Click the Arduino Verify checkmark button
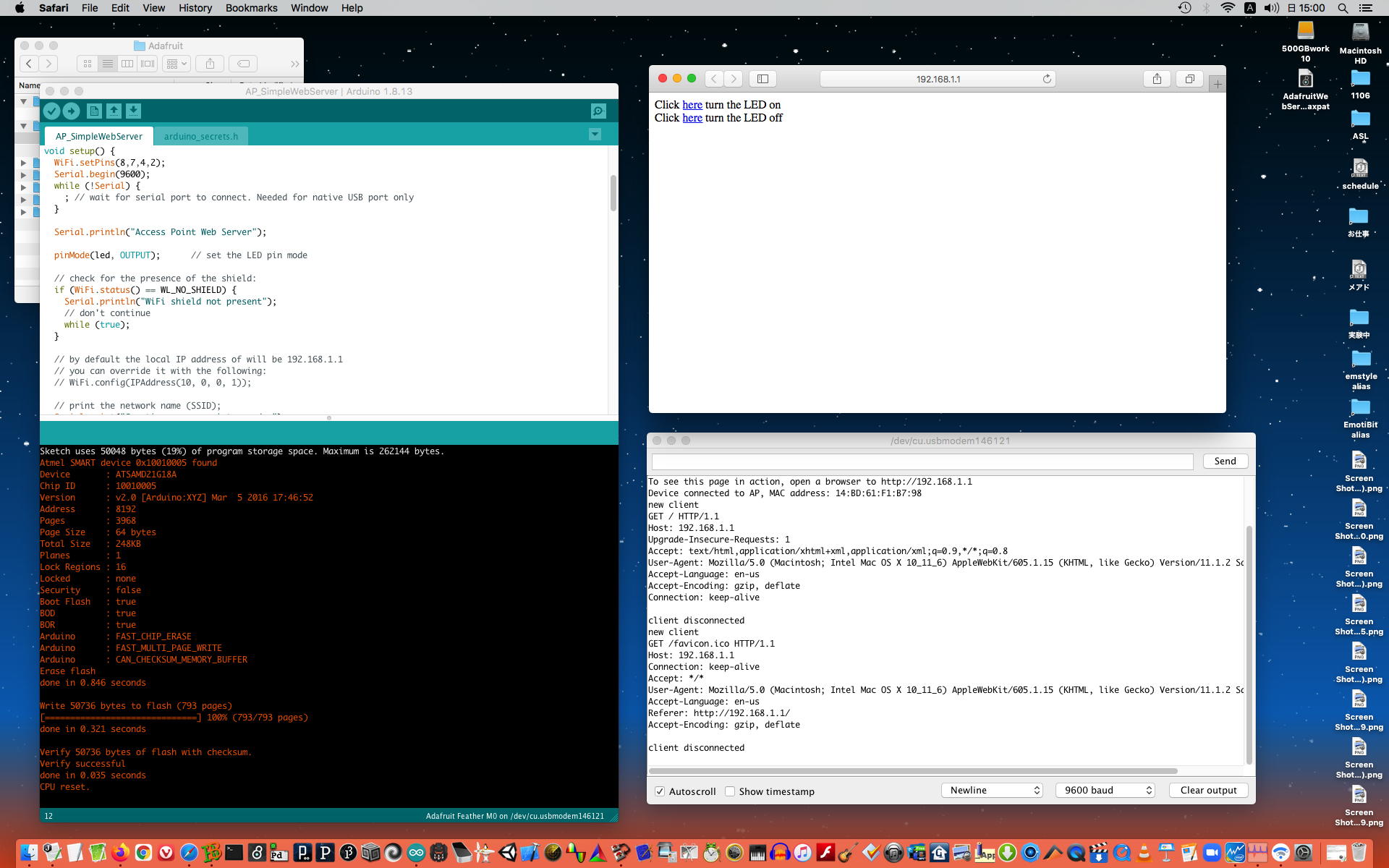1389x868 pixels. click(51, 111)
